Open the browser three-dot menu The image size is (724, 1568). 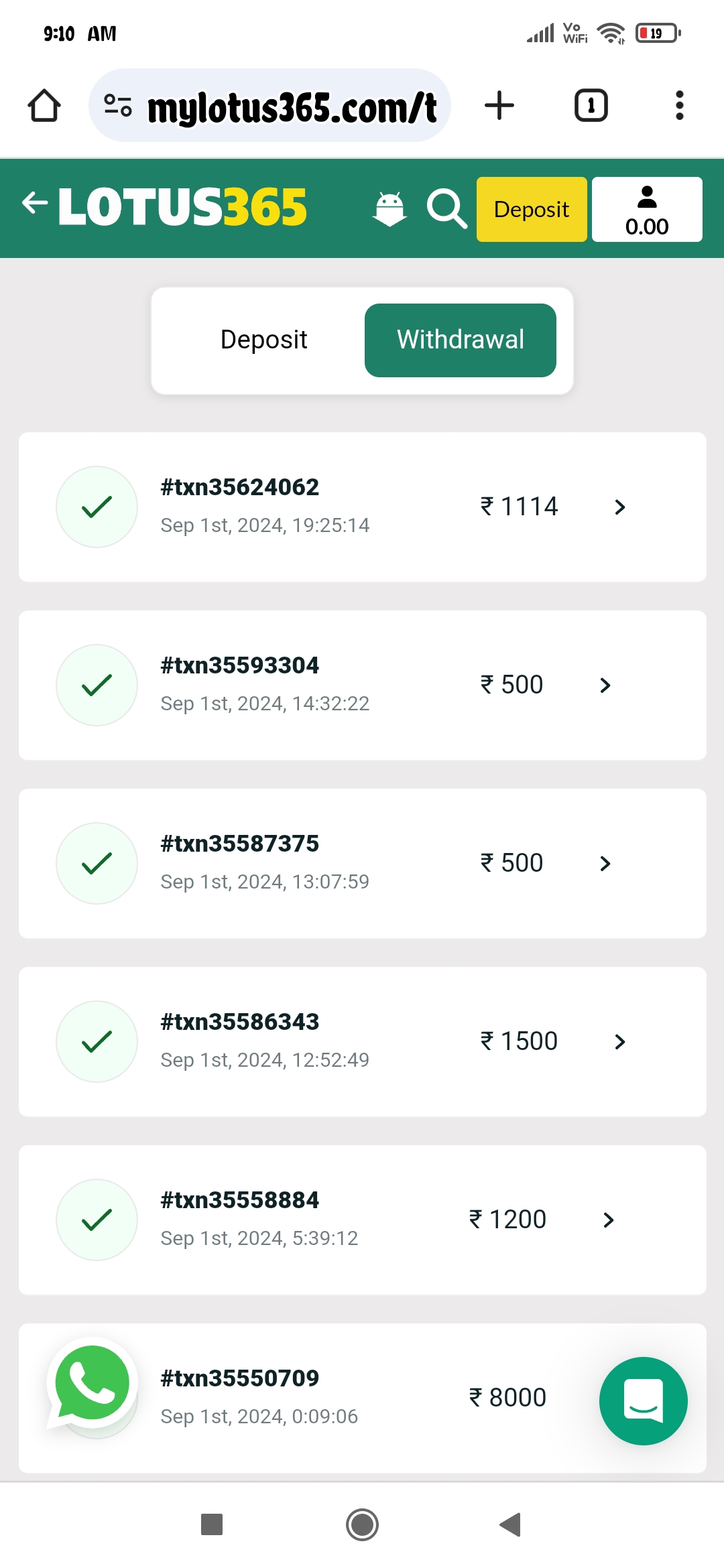point(679,106)
